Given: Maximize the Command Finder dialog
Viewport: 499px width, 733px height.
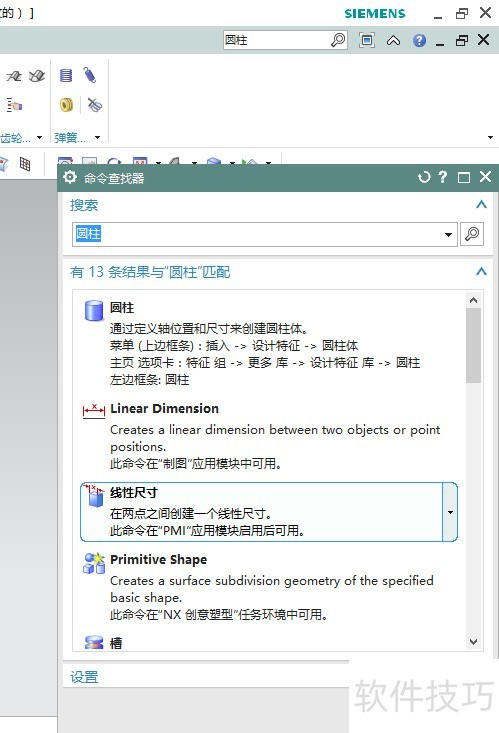Looking at the screenshot, I should pos(463,178).
